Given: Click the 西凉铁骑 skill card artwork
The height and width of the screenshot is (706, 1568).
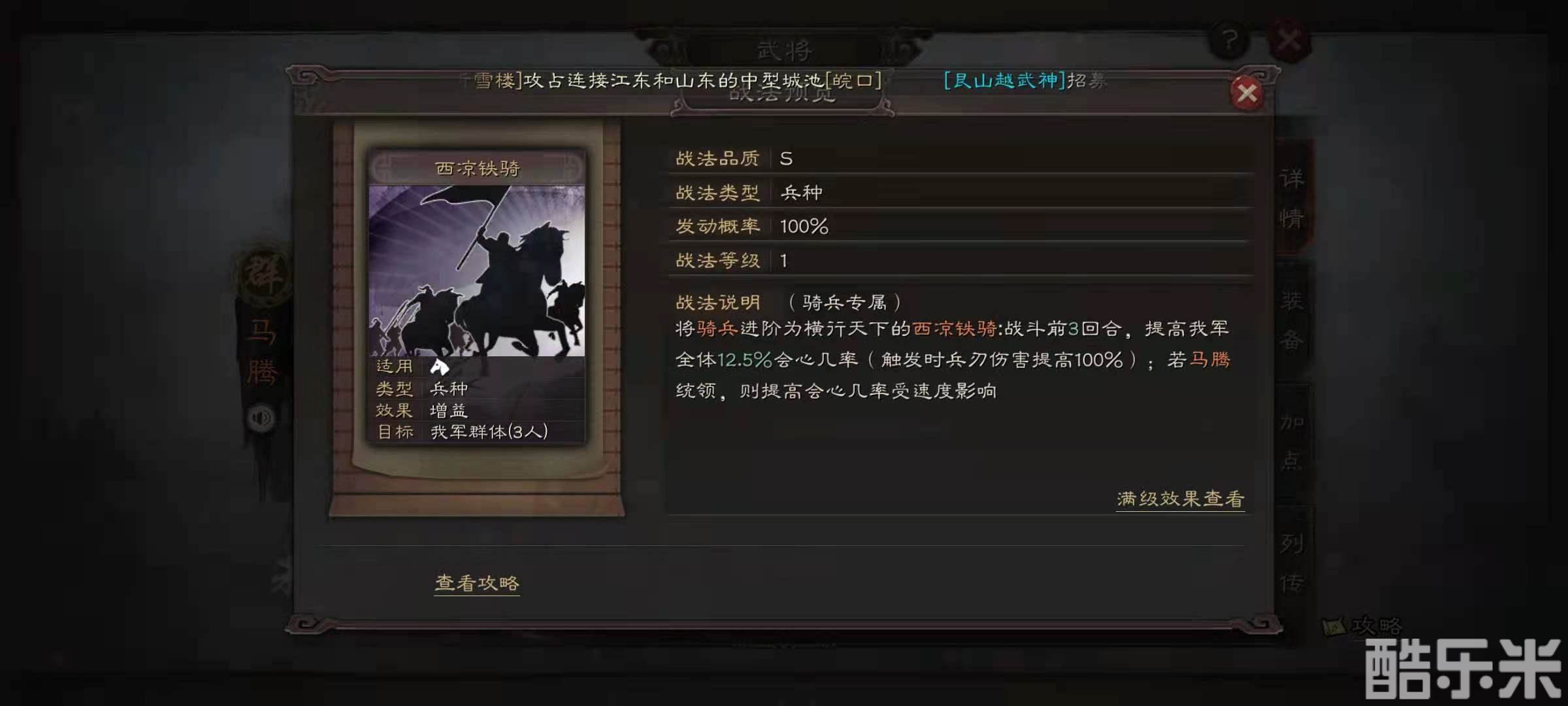Looking at the screenshot, I should [x=477, y=271].
